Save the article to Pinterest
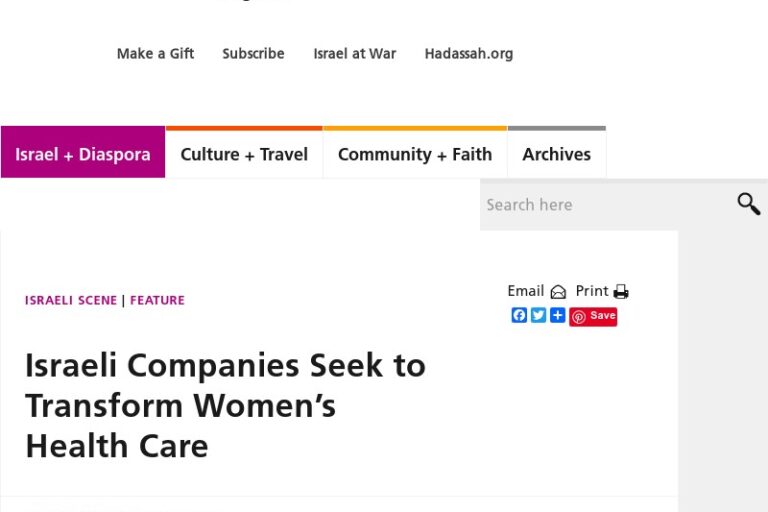 click(593, 316)
